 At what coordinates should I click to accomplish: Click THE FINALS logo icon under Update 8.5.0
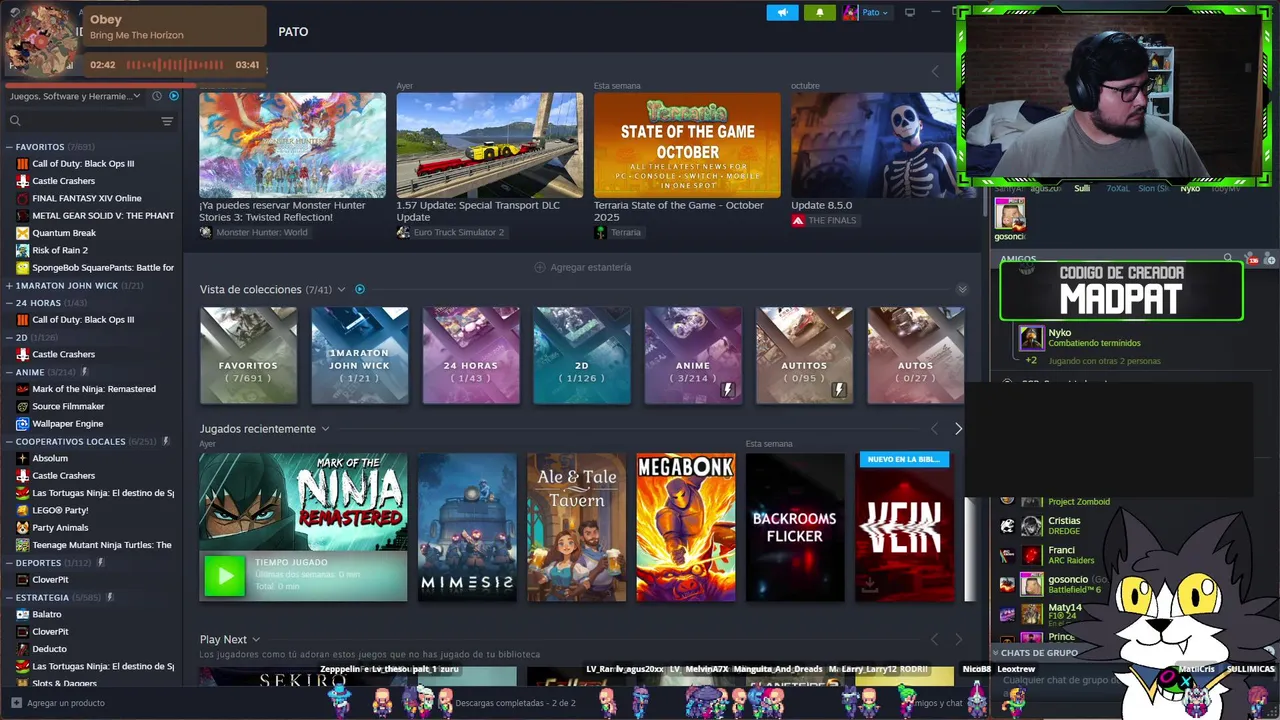tap(798, 220)
